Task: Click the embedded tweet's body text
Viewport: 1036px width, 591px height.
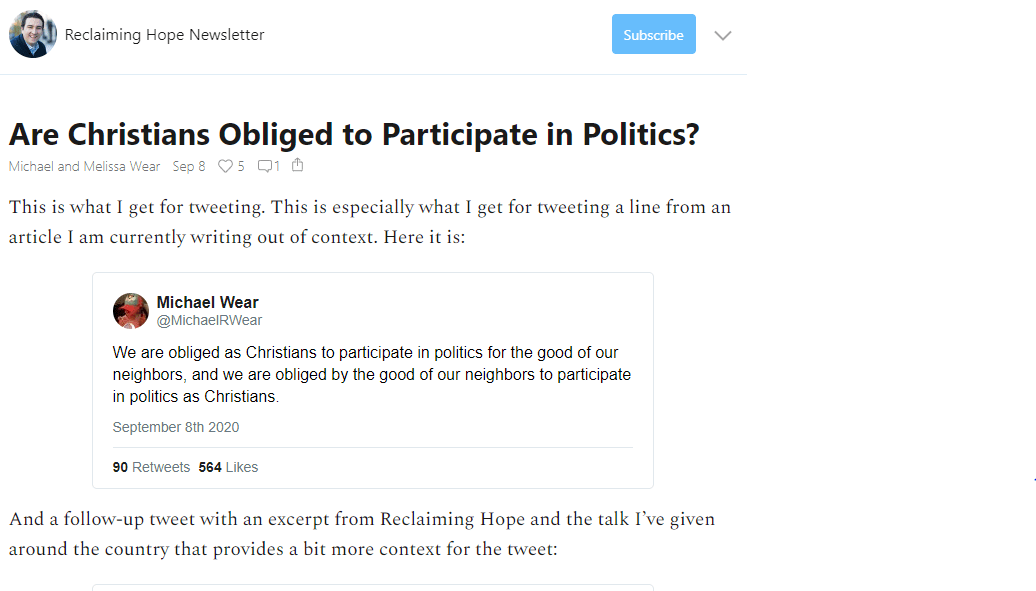Action: [371, 374]
